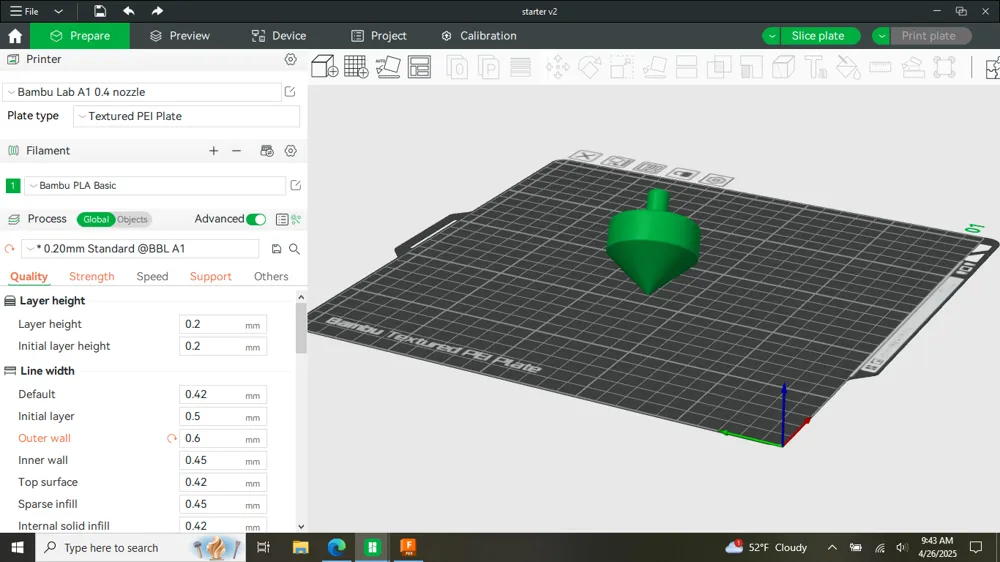Click the compare presets icon
Image resolution: width=1000 pixels, height=562 pixels.
(x=296, y=219)
